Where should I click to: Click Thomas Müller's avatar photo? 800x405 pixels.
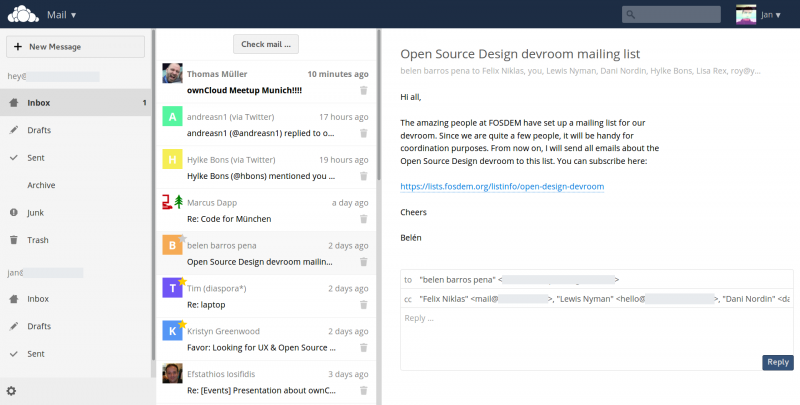pyautogui.click(x=172, y=73)
